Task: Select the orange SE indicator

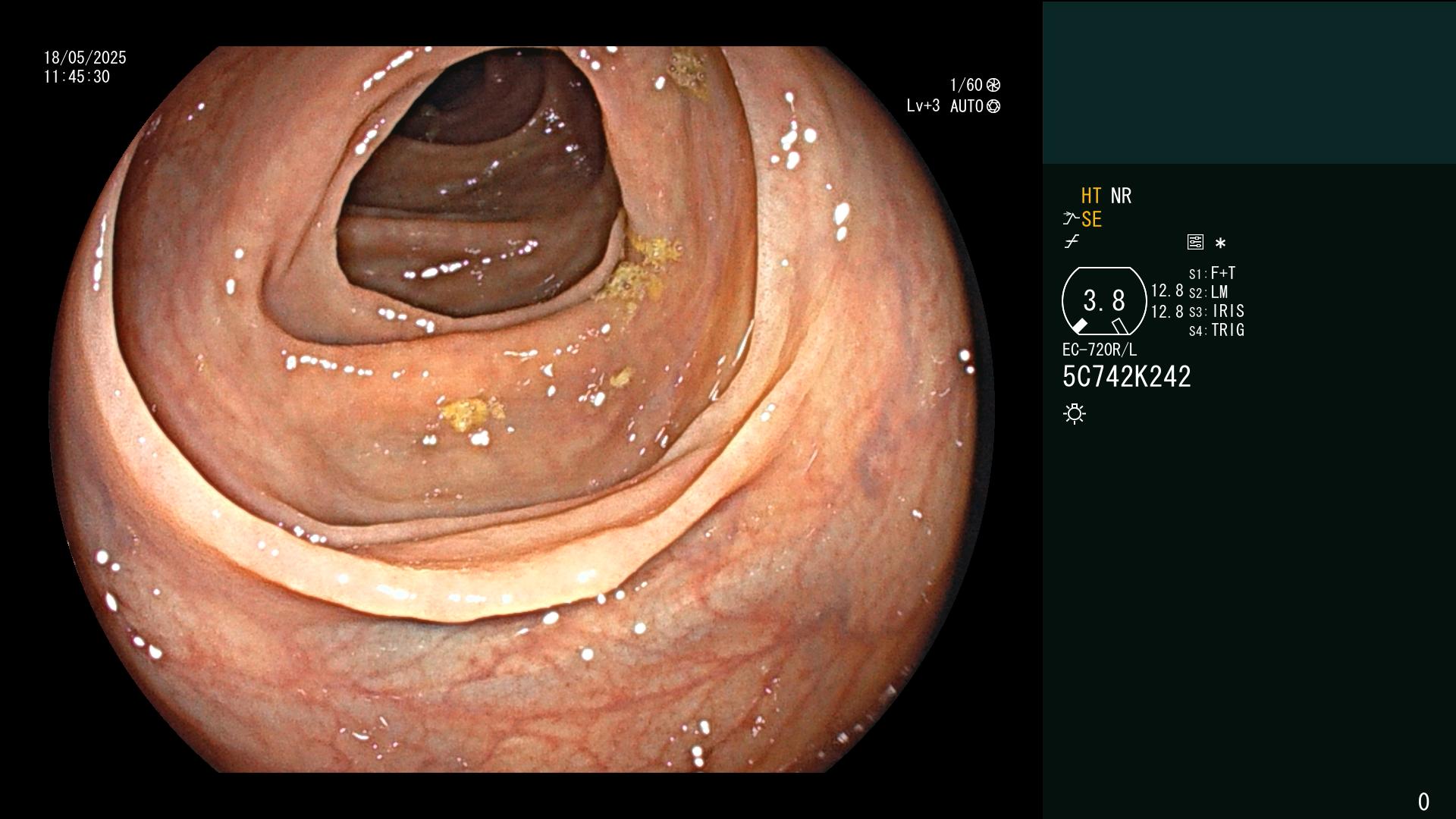Action: coord(1091,219)
